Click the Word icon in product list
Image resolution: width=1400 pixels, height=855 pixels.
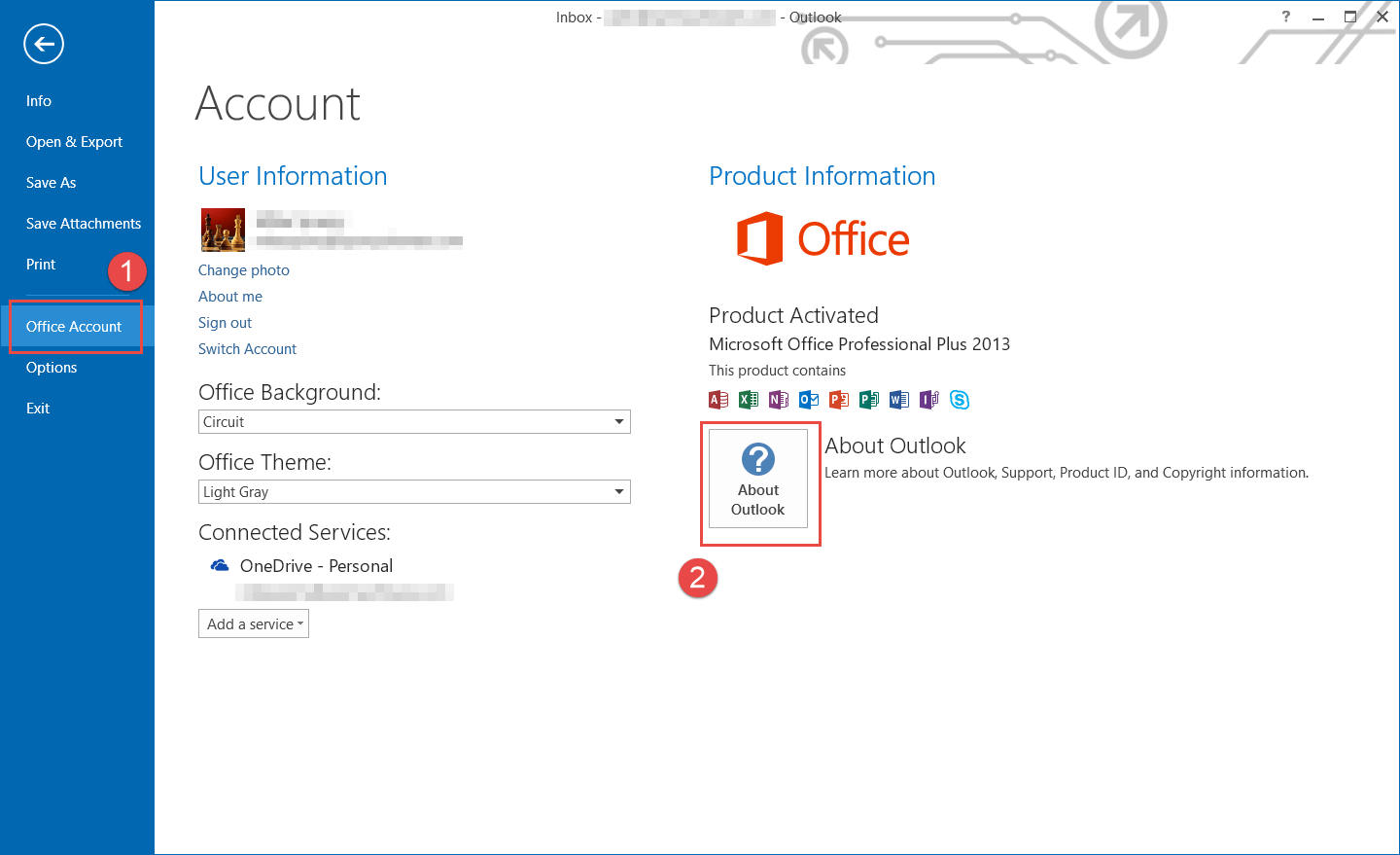point(899,400)
